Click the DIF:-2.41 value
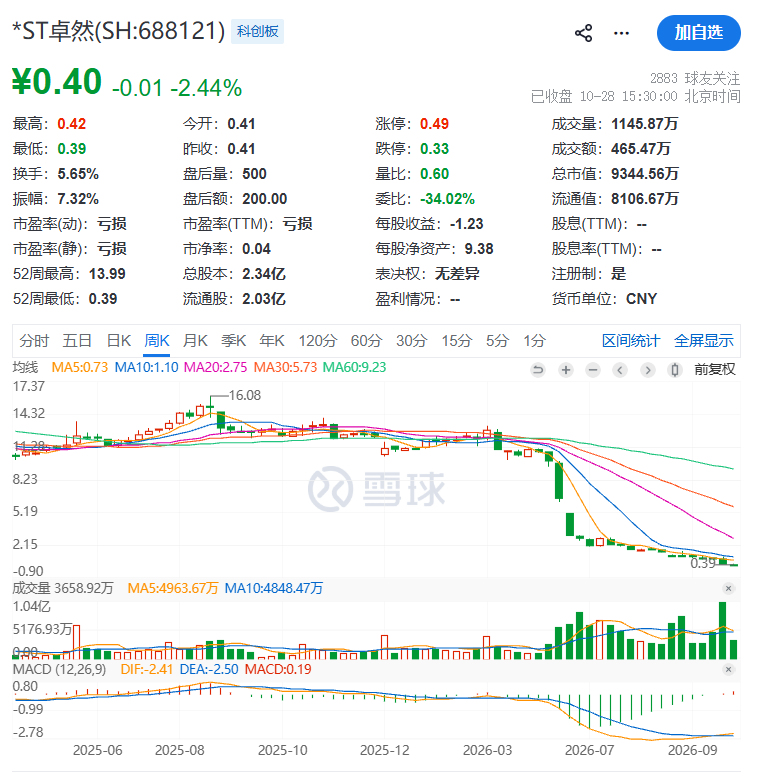764x772 pixels. click(x=147, y=670)
